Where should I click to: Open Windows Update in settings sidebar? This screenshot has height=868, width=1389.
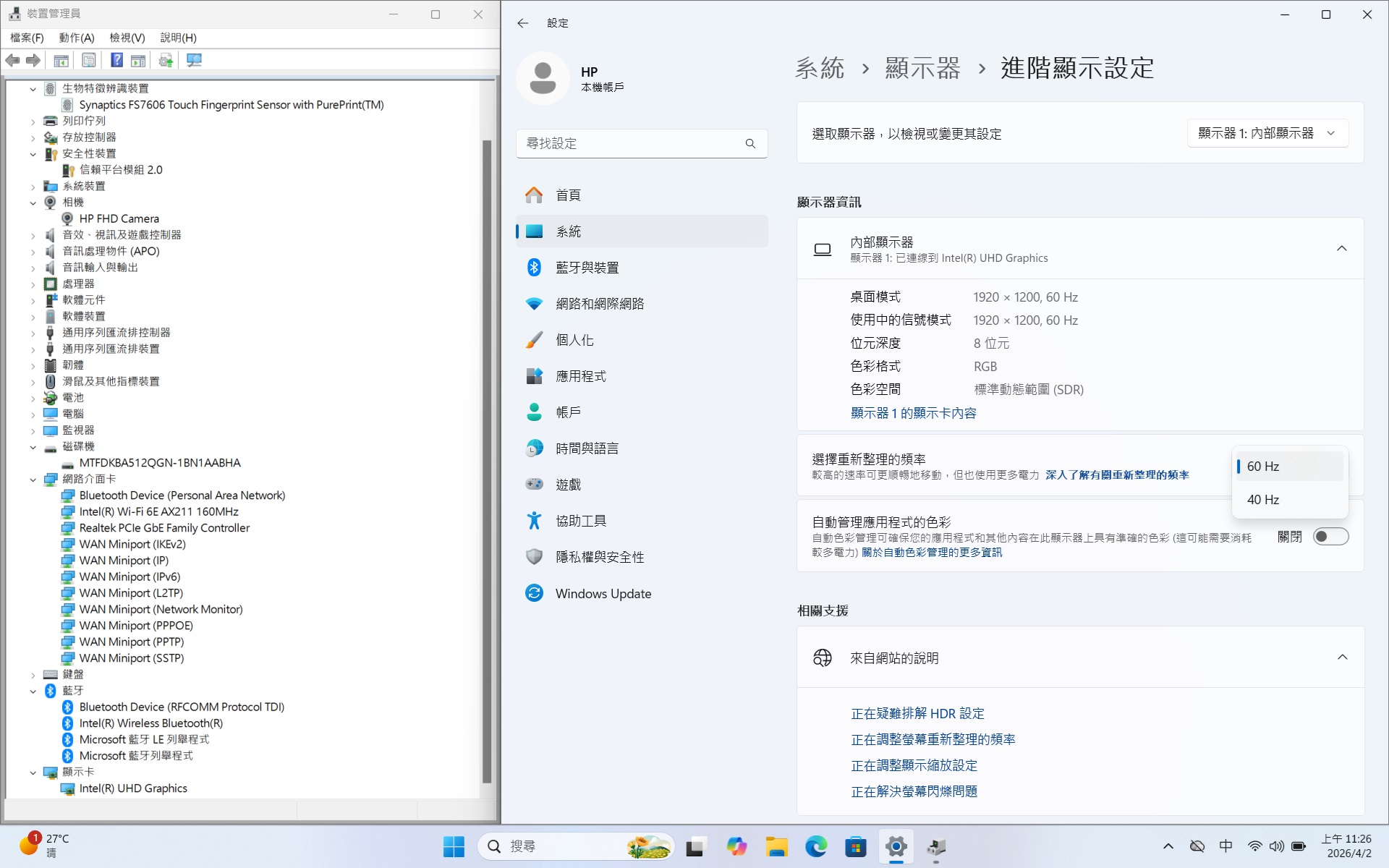pos(603,593)
